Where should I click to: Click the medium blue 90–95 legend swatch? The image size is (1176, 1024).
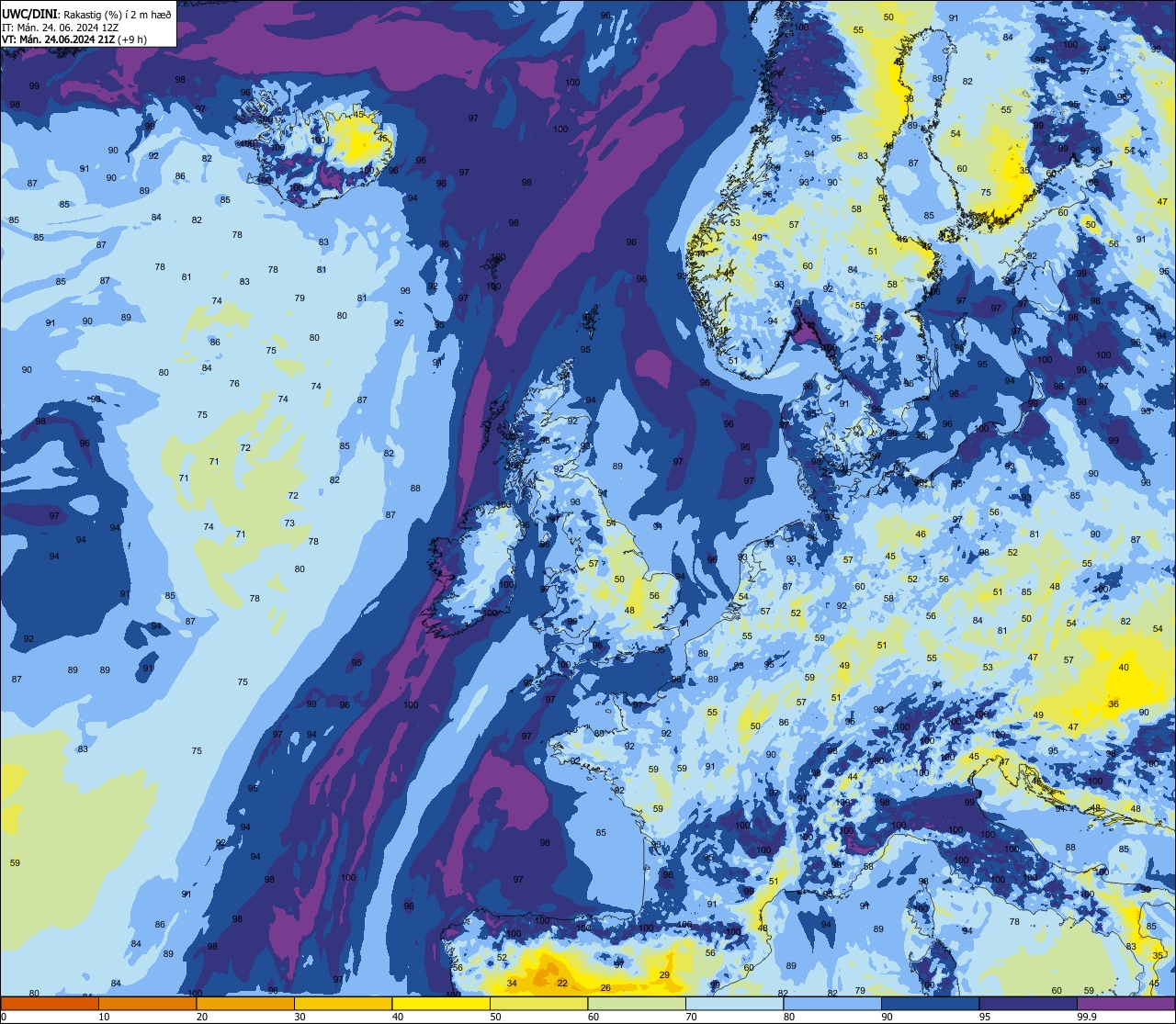pos(930,1003)
